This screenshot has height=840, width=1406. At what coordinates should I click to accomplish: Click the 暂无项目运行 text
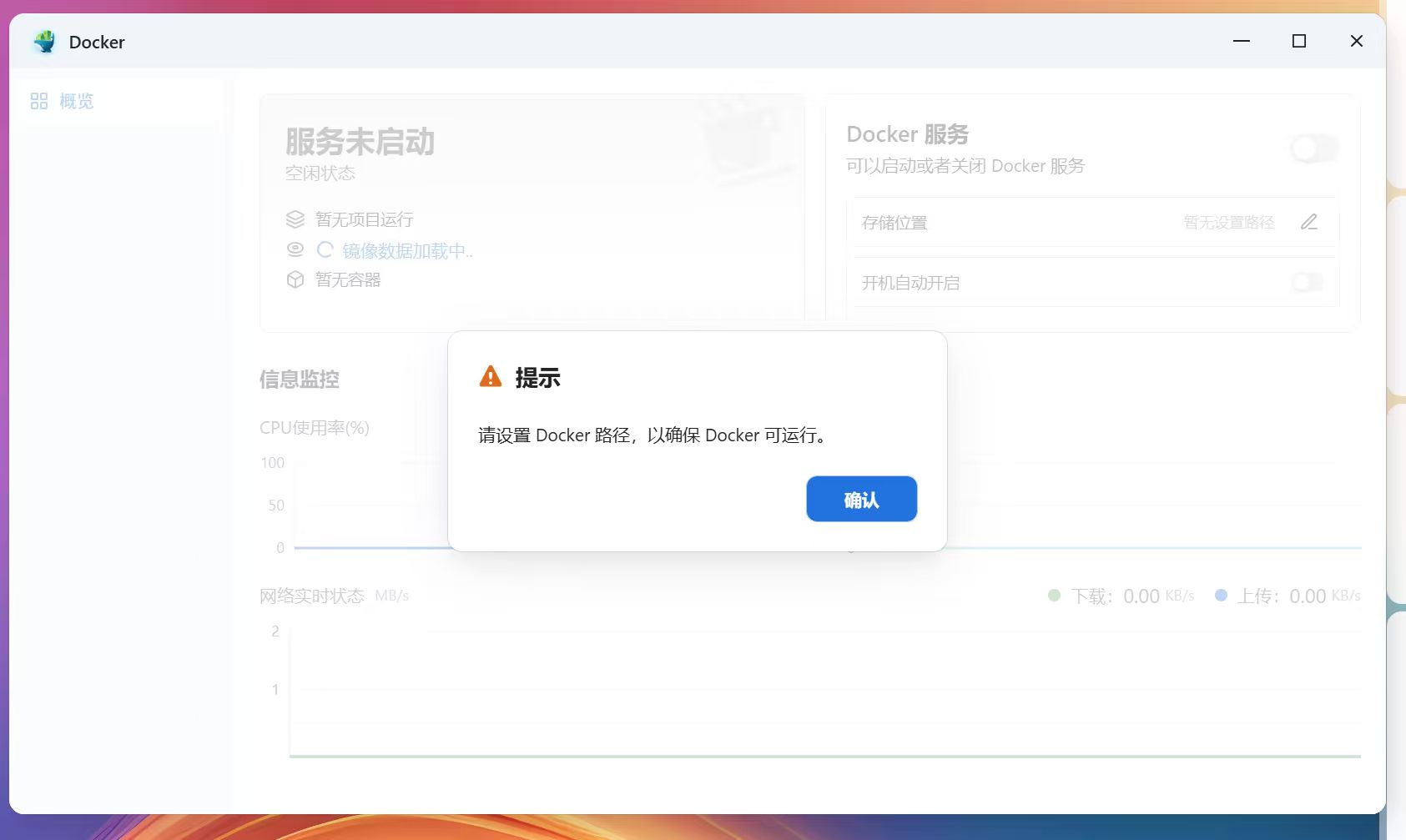[x=364, y=219]
